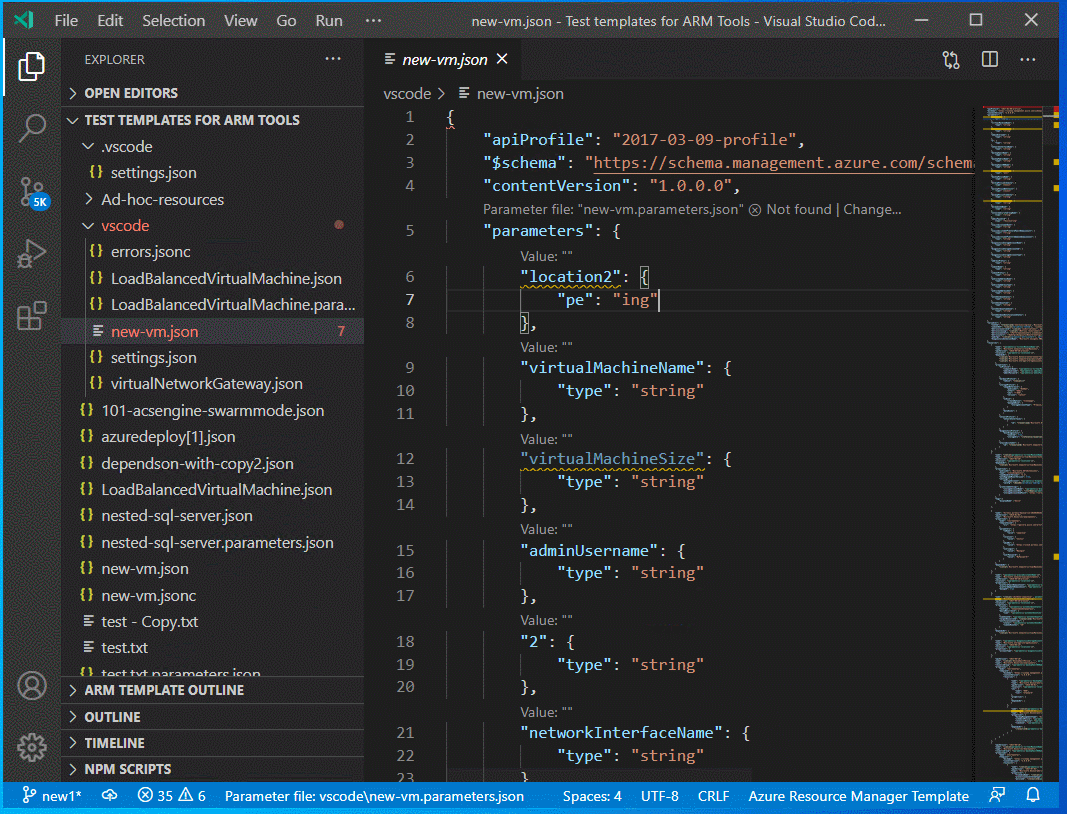Open dependson-with-copy2.json file
The image size is (1067, 814).
pyautogui.click(x=212, y=463)
